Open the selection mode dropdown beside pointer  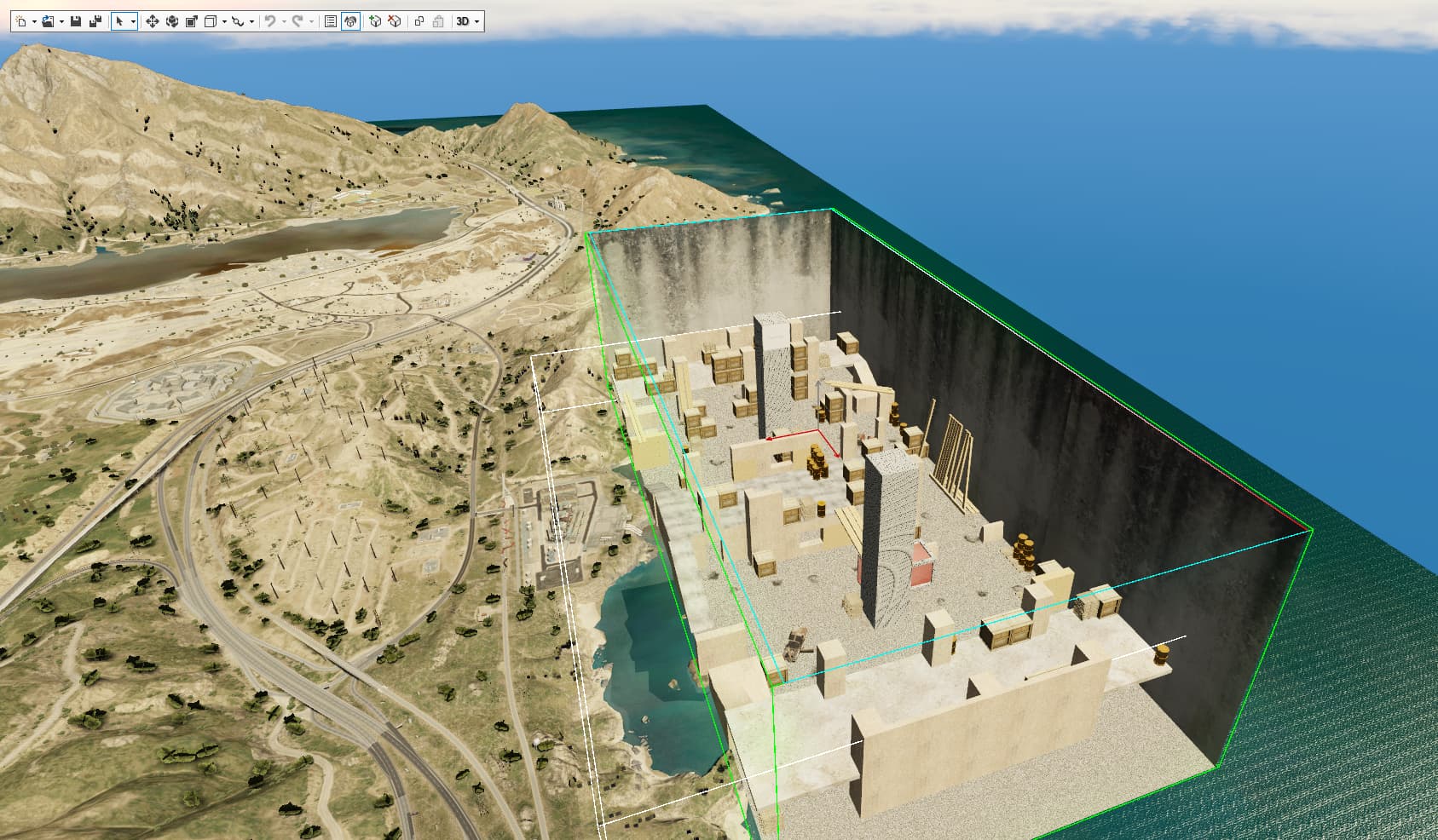coord(133,22)
